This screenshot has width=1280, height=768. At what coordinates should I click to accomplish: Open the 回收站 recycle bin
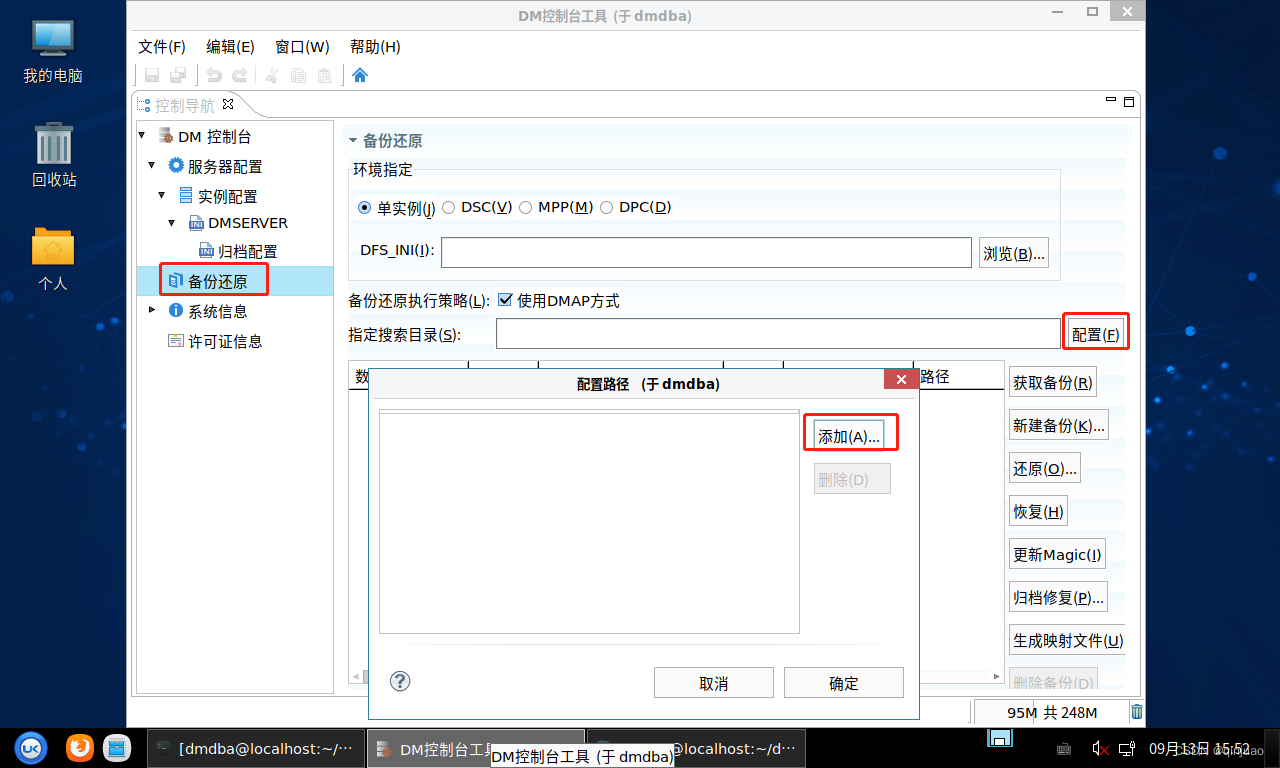click(x=54, y=156)
